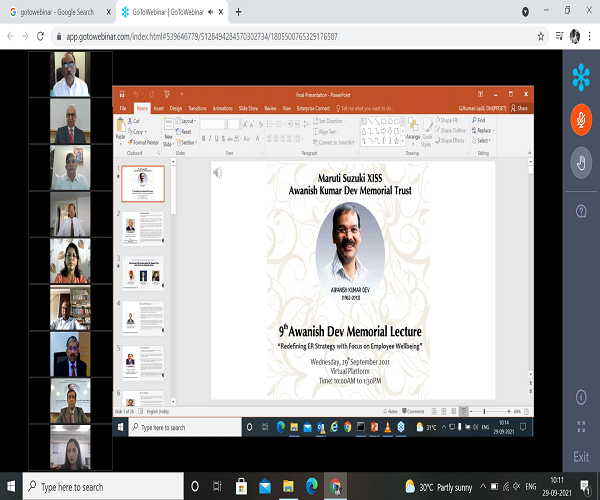Screen dimensions: 600x500
Task: Open weather widget 30°C Partly sunny
Action: coord(439,487)
